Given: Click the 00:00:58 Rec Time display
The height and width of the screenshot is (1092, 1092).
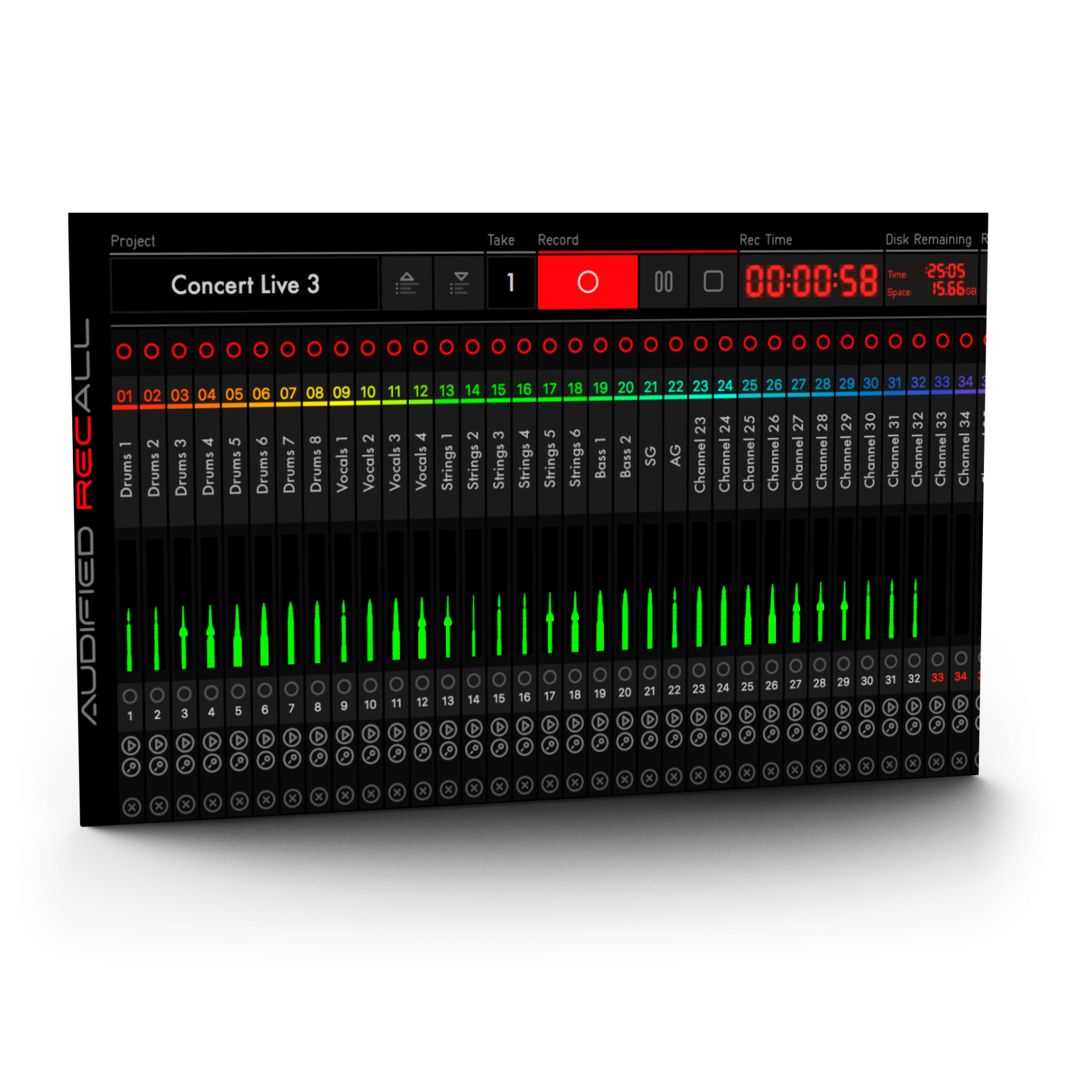Looking at the screenshot, I should 811,281.
